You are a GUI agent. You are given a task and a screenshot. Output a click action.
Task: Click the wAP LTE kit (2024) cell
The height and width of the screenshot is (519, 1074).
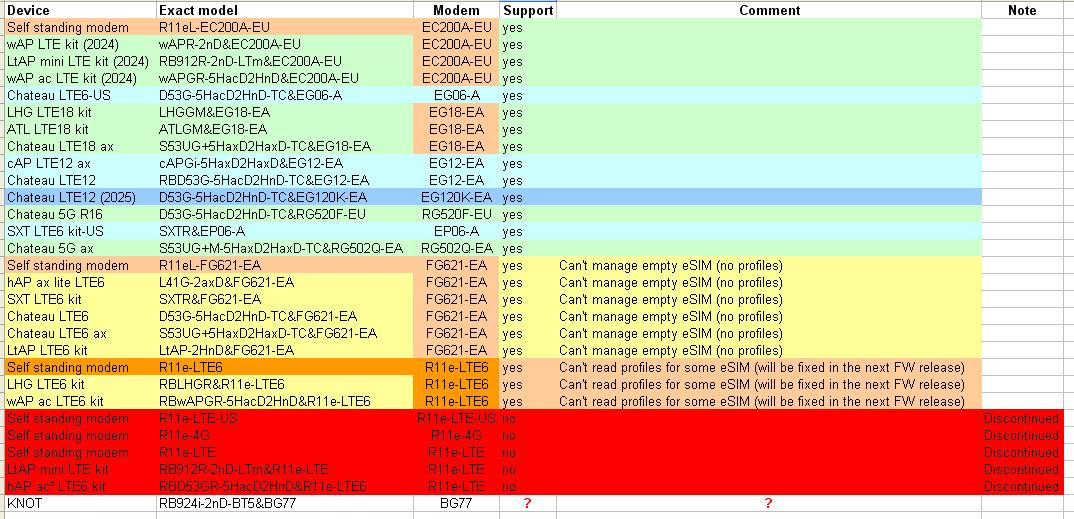[x=78, y=45]
